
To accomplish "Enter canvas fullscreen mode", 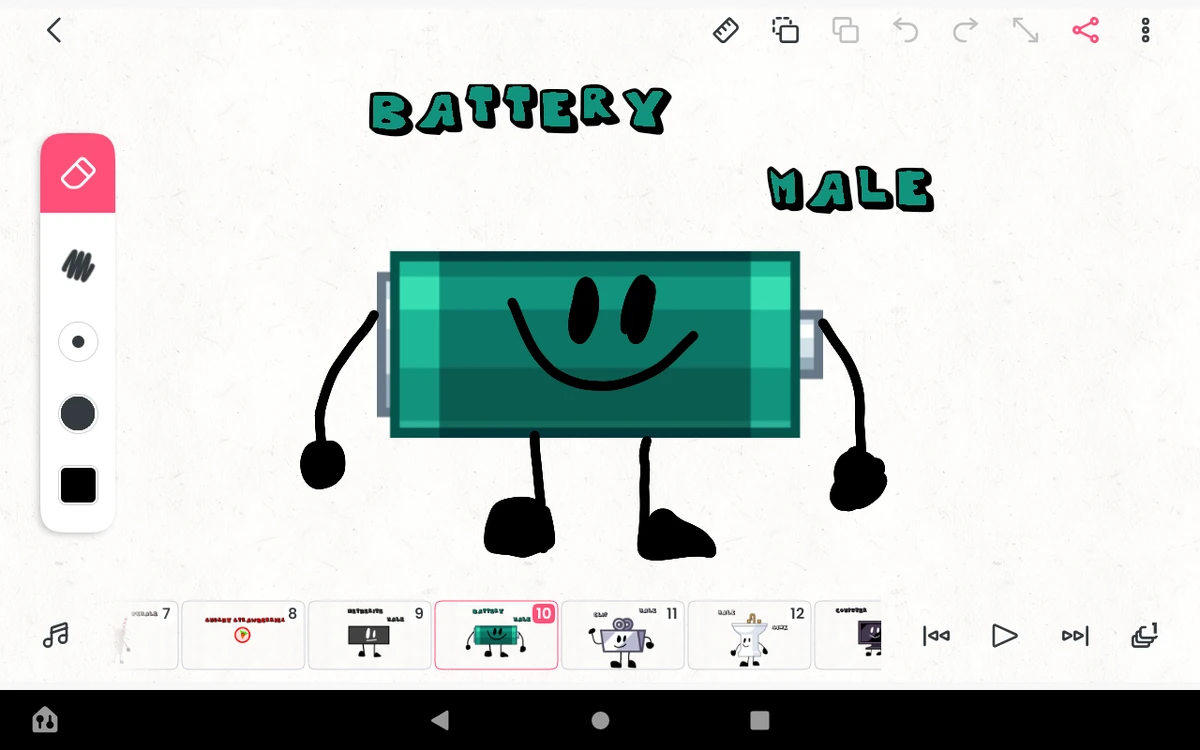I will 1025,30.
